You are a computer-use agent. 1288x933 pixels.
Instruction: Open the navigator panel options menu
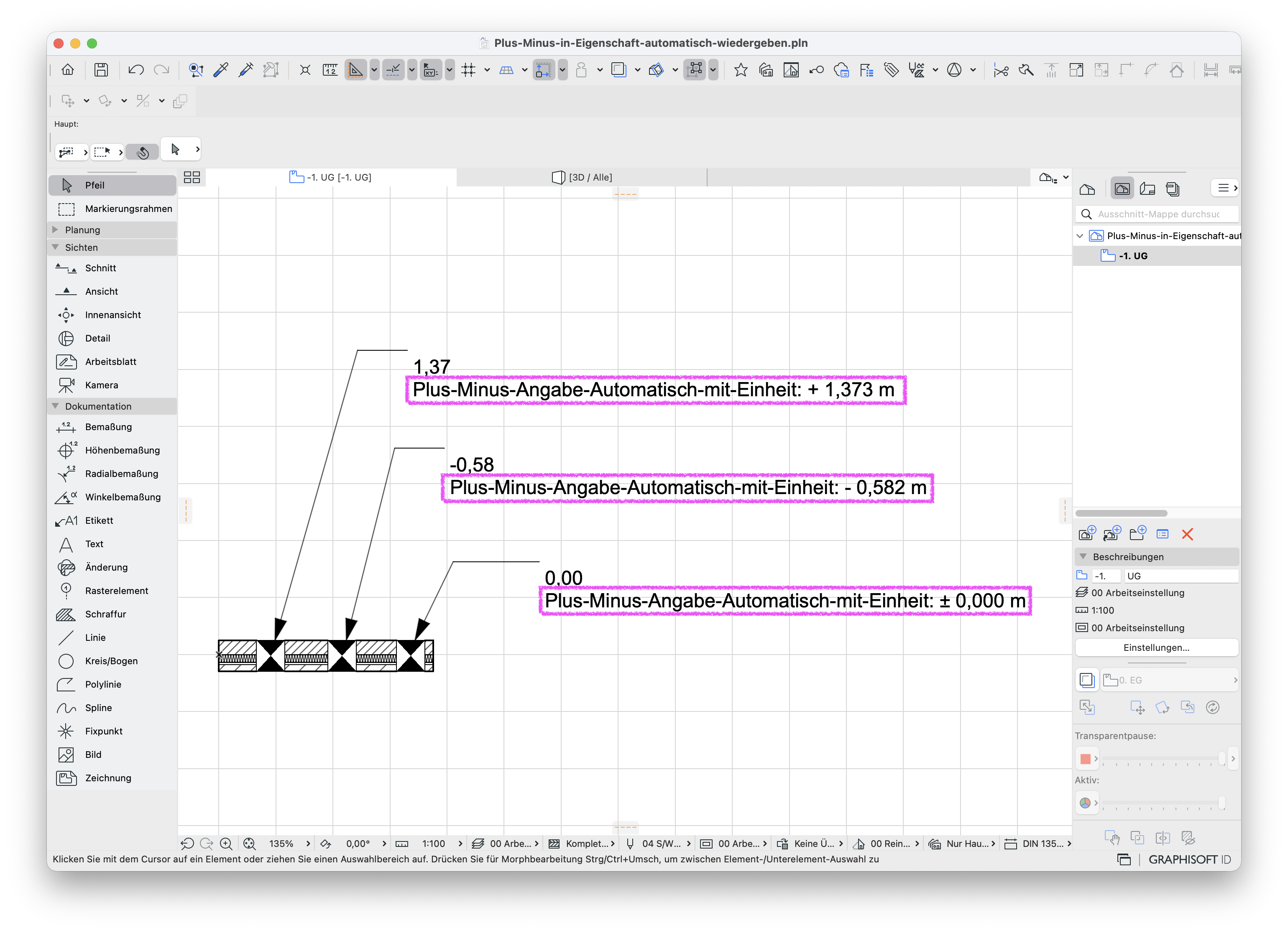pos(1226,188)
